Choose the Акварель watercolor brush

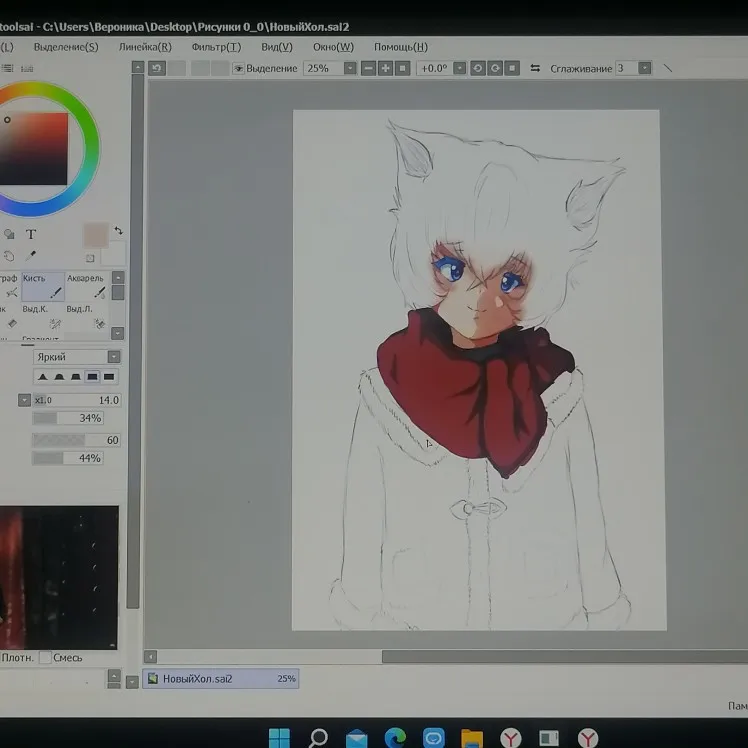(x=86, y=286)
